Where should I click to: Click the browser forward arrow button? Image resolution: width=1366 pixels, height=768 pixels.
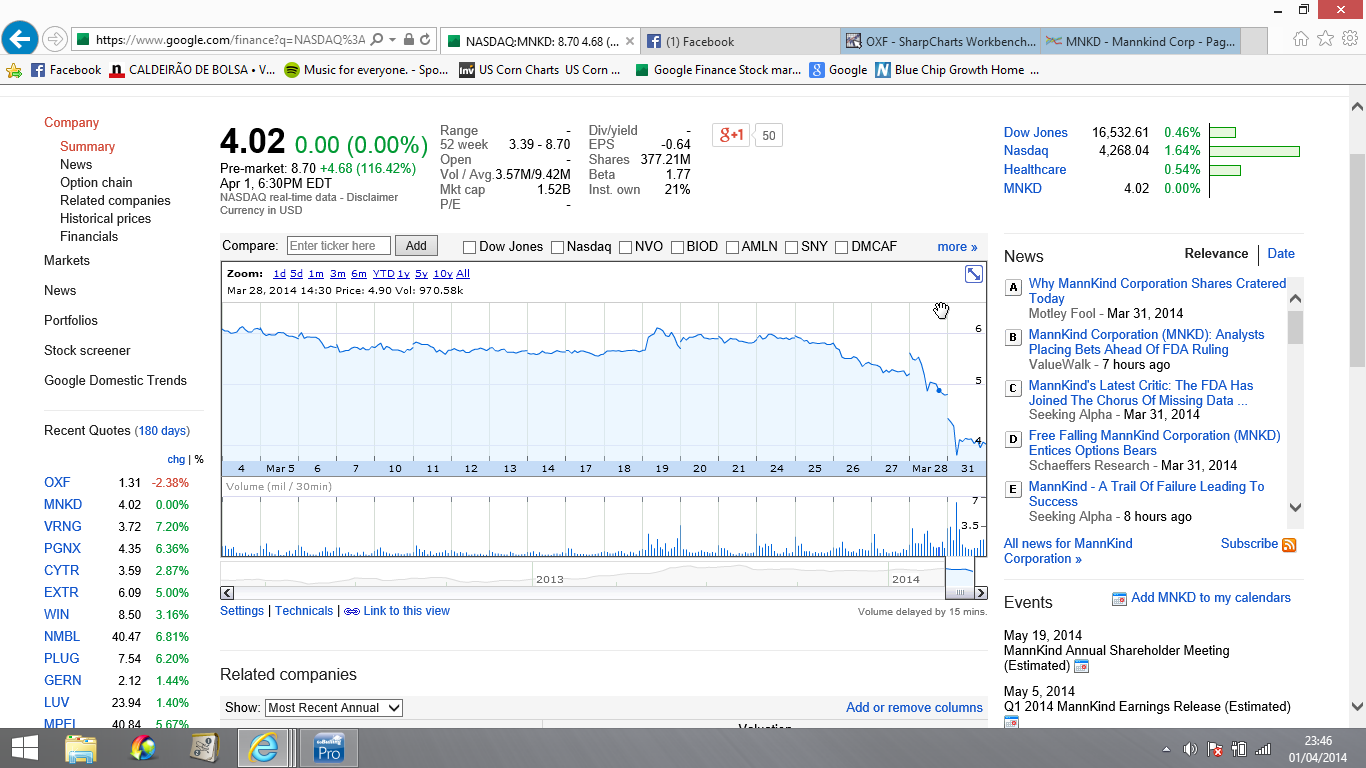[x=55, y=40]
